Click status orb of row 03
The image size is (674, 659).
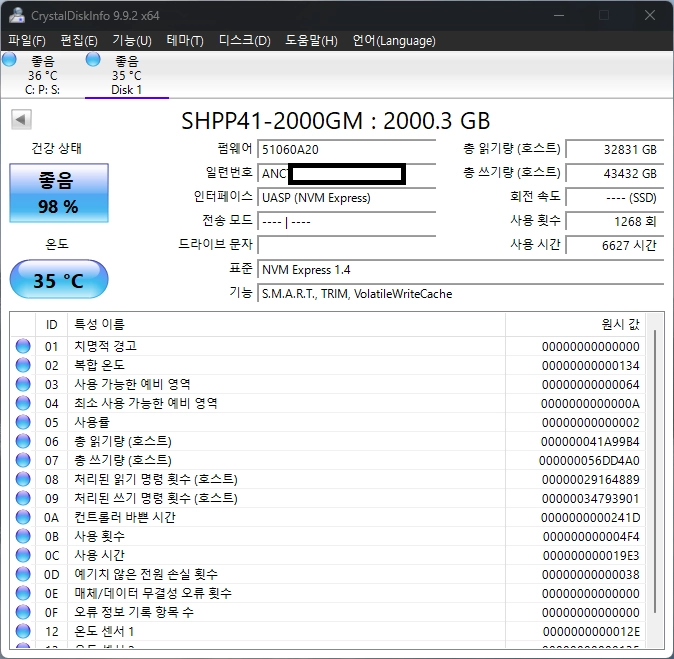coord(23,384)
